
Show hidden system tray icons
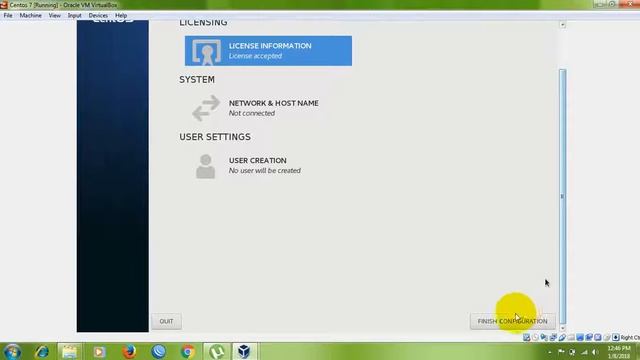549,352
